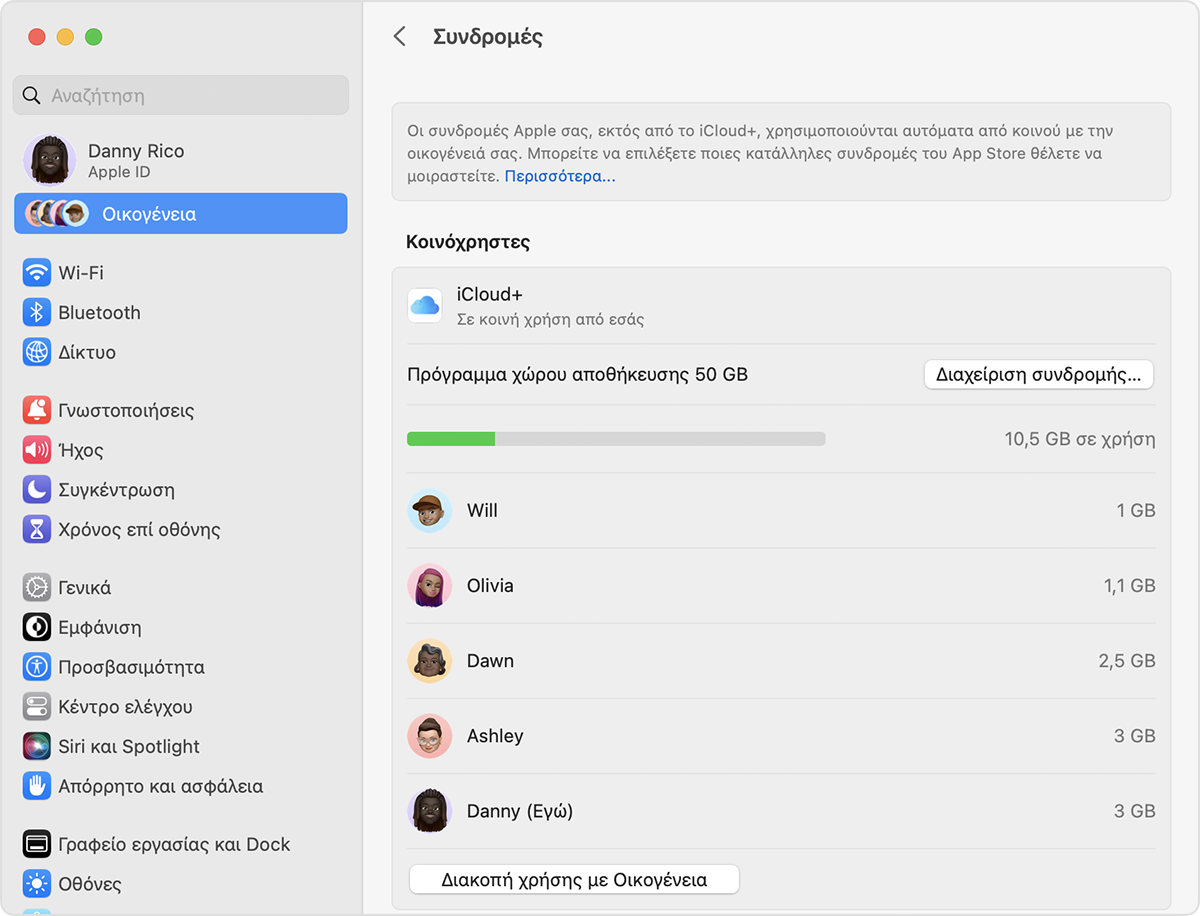Image resolution: width=1200 pixels, height=916 pixels.
Task: Go back using the chevron arrow
Action: click(x=400, y=37)
